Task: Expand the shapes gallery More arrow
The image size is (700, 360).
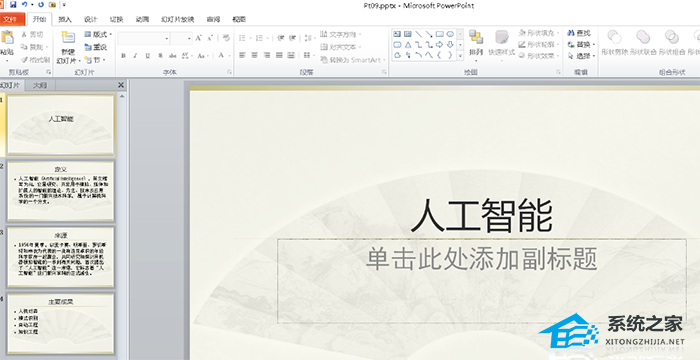Action: [x=460, y=56]
